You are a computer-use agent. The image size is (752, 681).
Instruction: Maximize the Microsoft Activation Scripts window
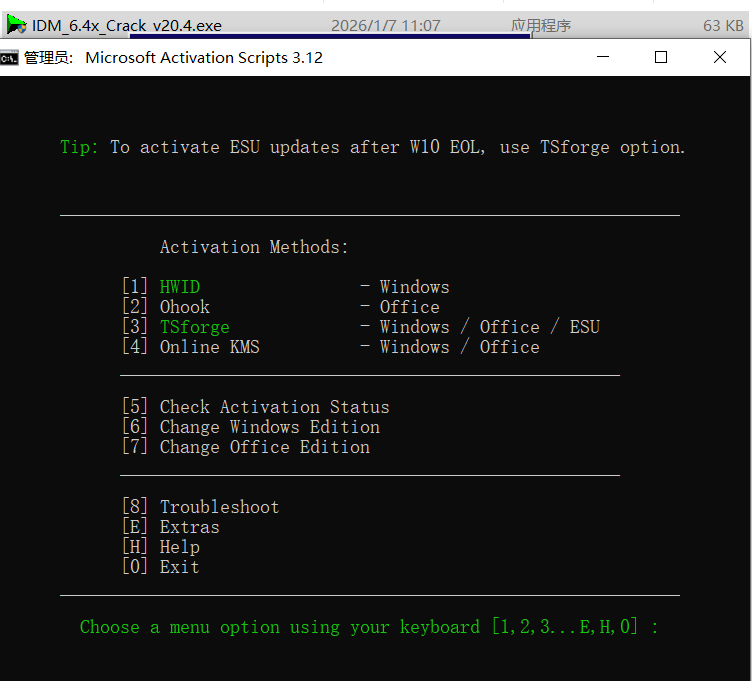[661, 57]
